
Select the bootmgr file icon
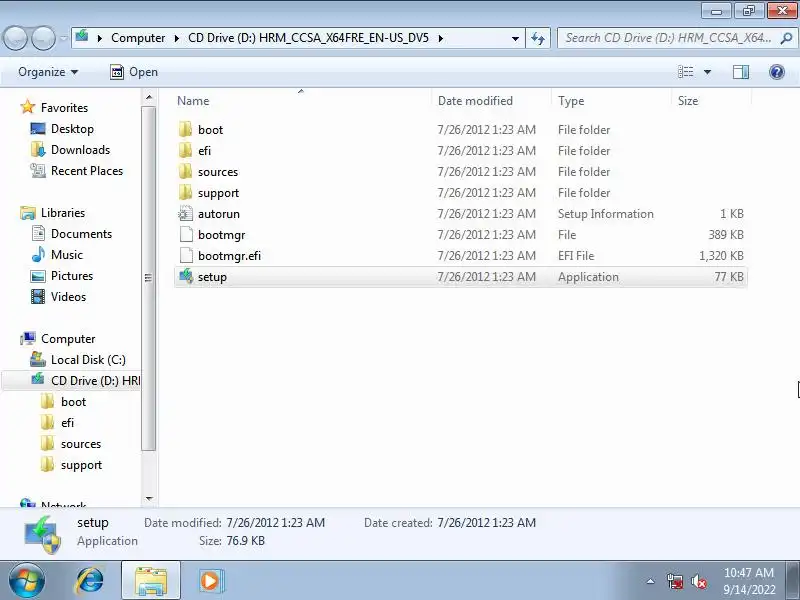click(x=186, y=235)
